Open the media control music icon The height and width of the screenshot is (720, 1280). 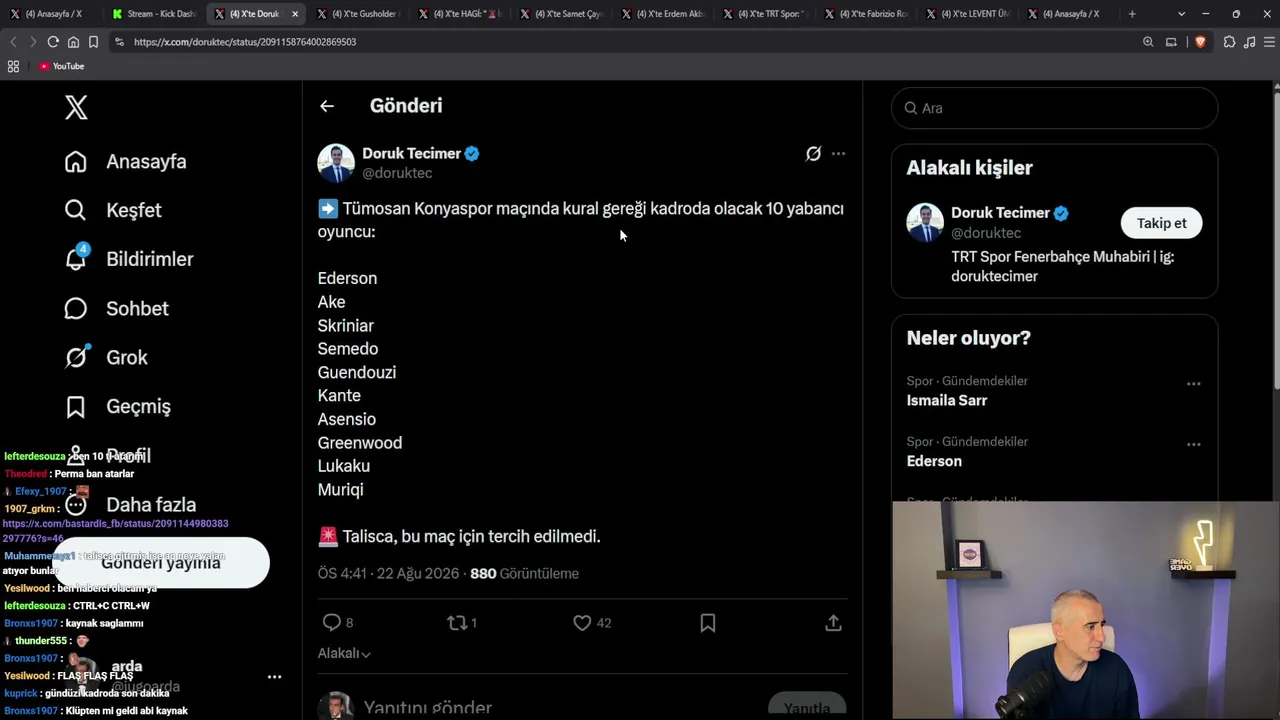(x=1249, y=42)
